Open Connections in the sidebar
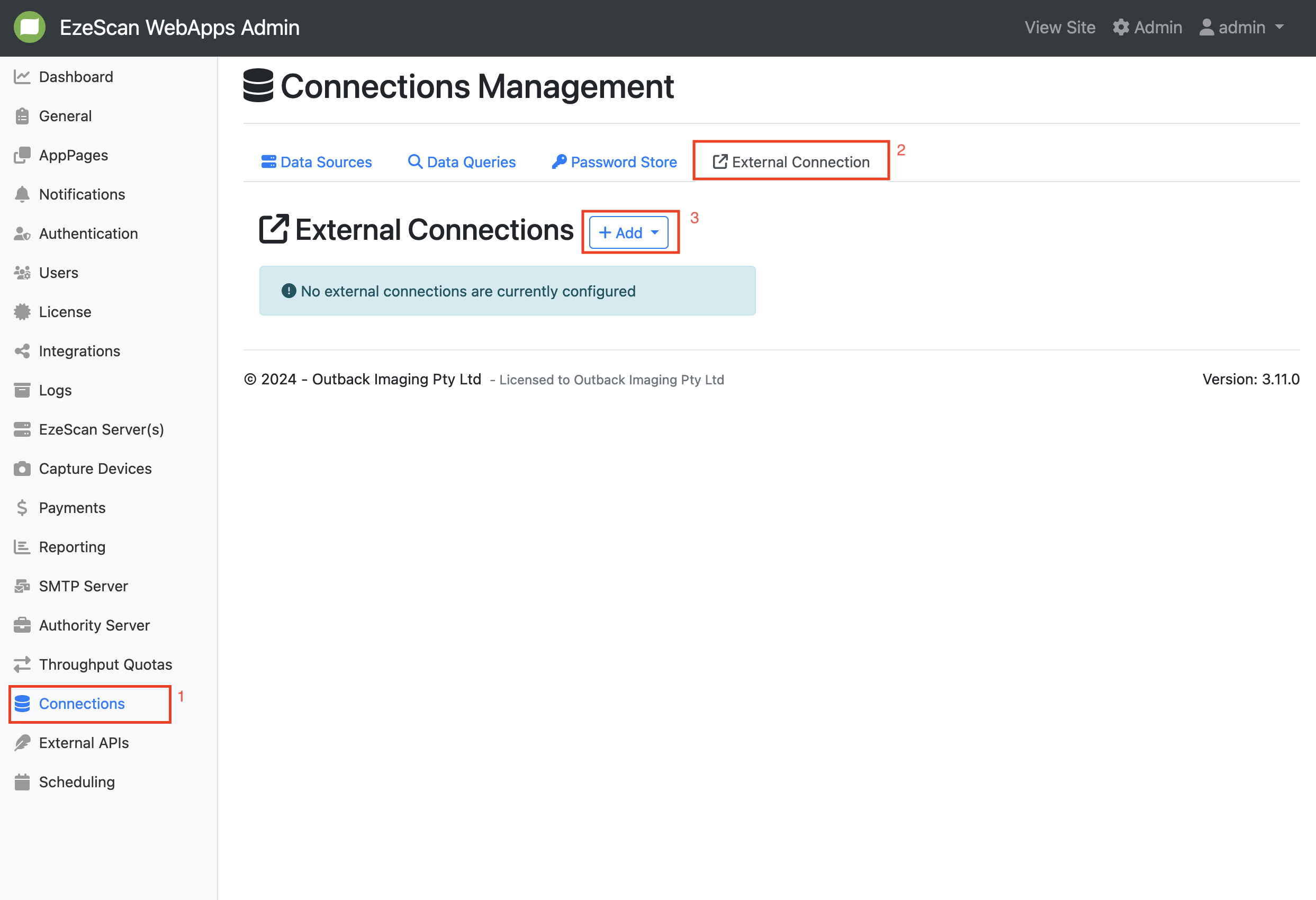This screenshot has width=1316, height=900. (82, 704)
